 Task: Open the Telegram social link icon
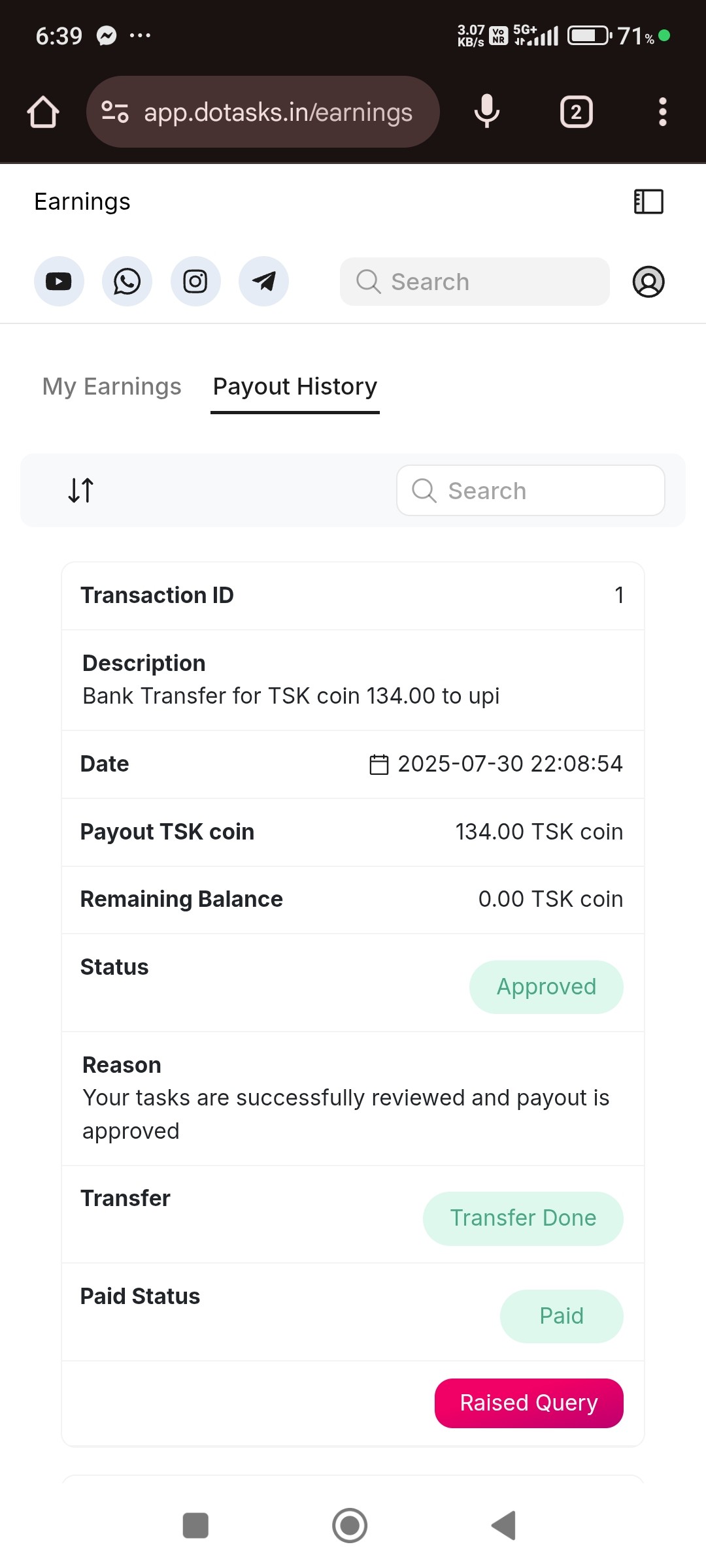pos(263,282)
